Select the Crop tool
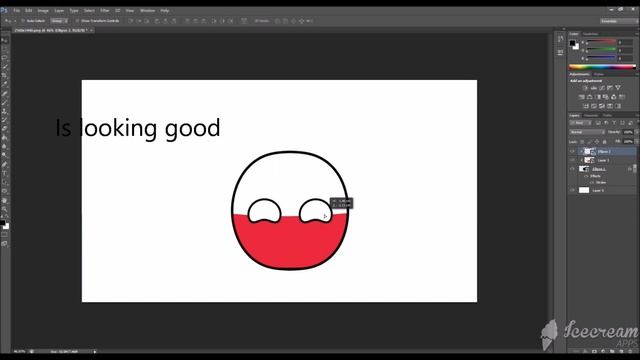Image resolution: width=640 pixels, height=360 pixels. click(4, 76)
